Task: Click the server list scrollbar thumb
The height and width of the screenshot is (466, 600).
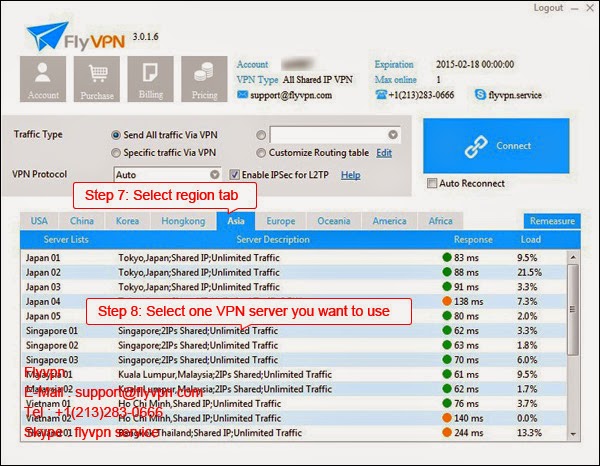Action: pos(573,310)
